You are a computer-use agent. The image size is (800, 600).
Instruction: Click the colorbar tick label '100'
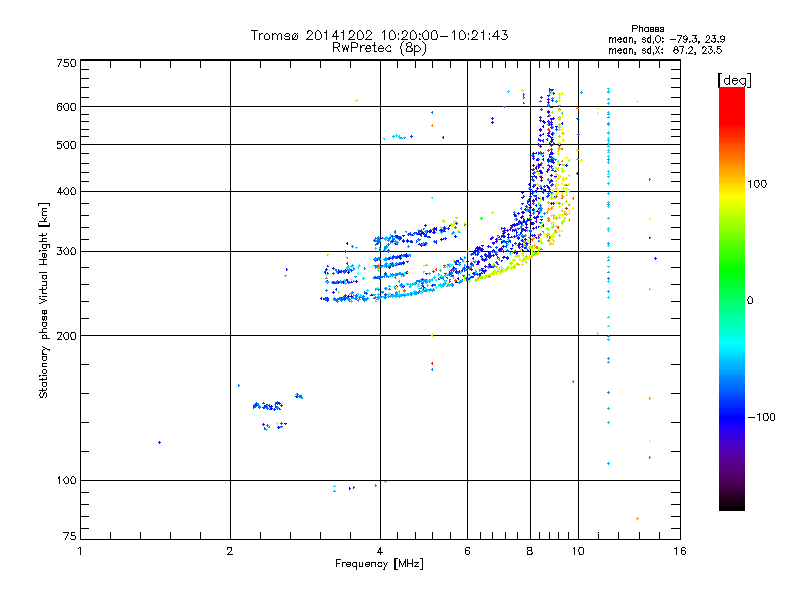757,184
